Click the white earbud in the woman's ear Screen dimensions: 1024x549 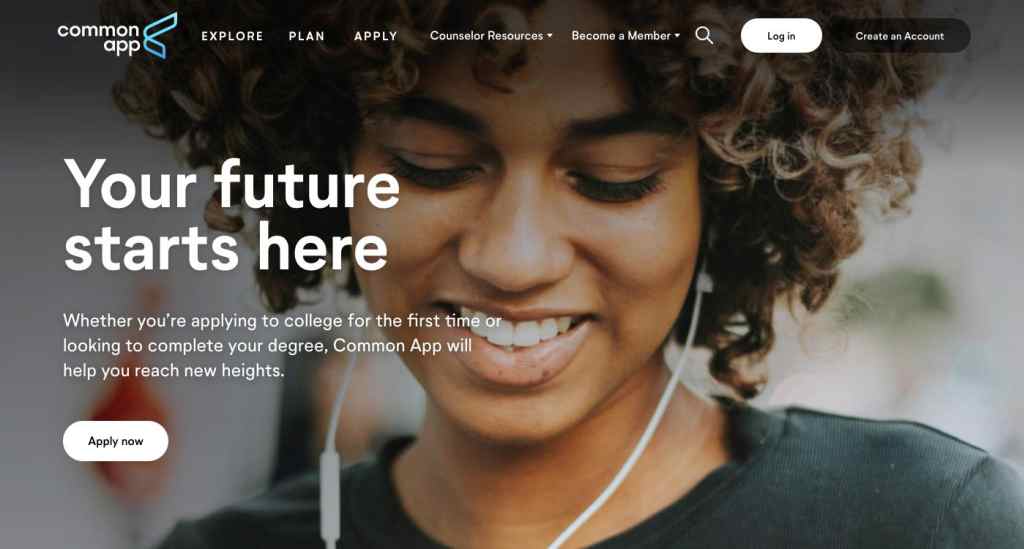click(x=704, y=279)
